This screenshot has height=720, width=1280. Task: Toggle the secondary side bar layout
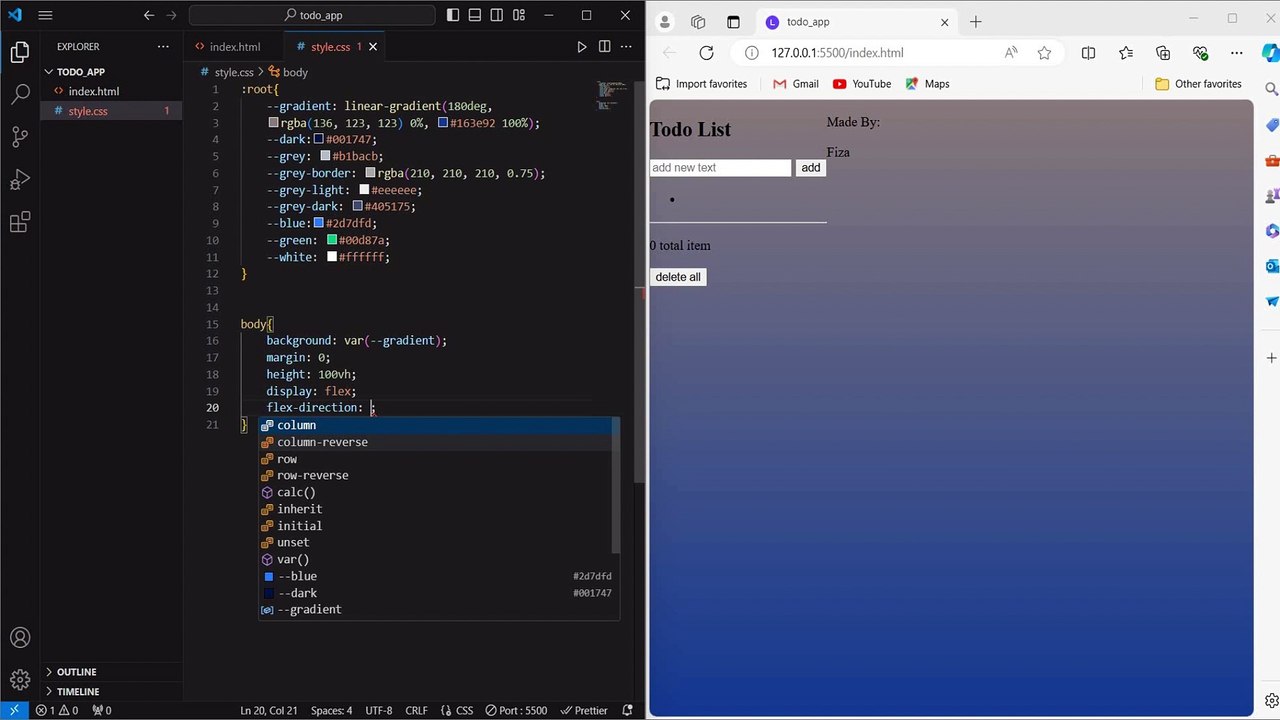(497, 15)
